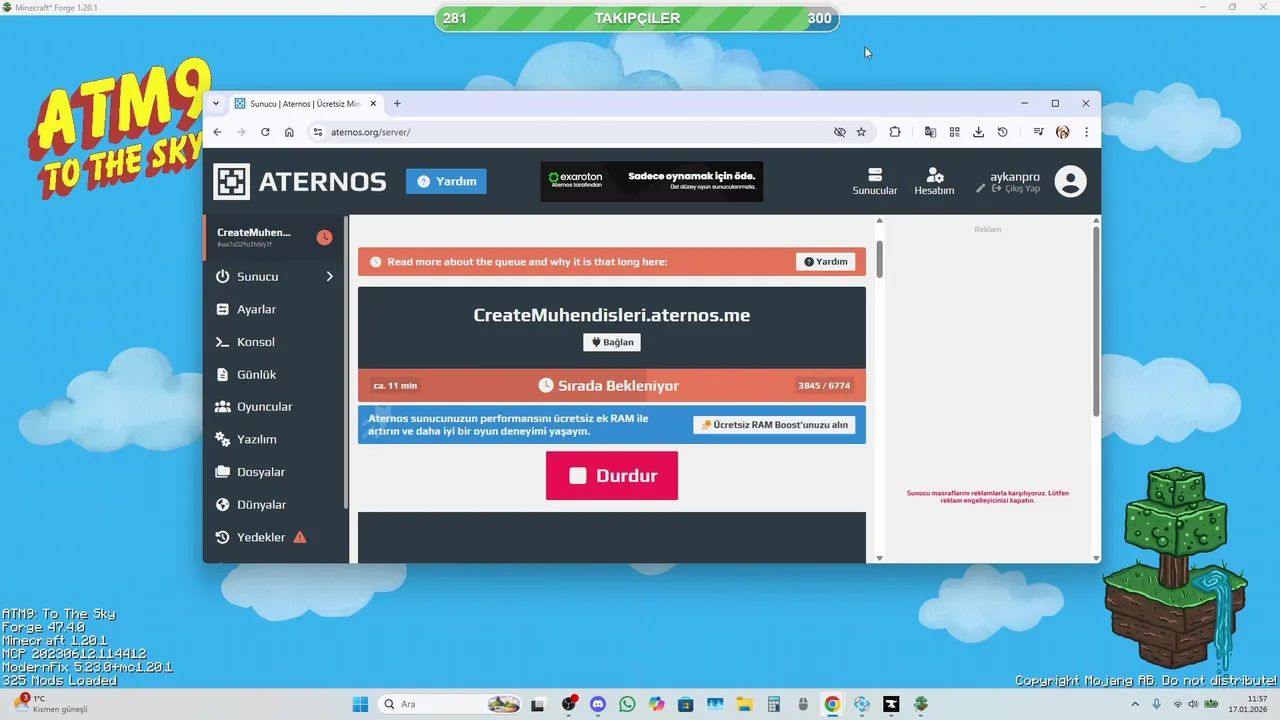
Task: Click the Bağlan connect button
Action: coord(612,342)
